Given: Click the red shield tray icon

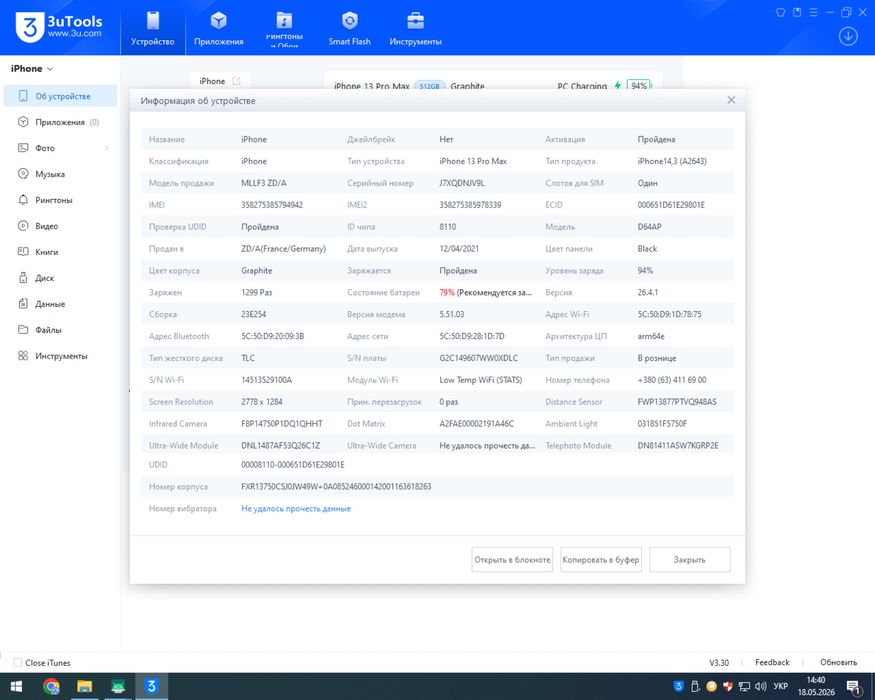Looking at the screenshot, I should (x=728, y=686).
